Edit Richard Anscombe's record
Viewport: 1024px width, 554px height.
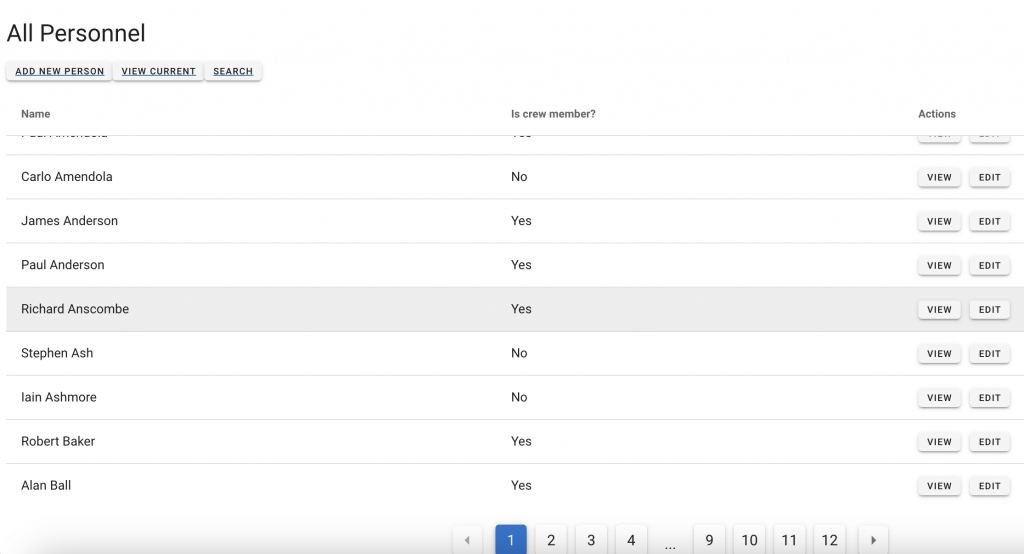tap(989, 310)
